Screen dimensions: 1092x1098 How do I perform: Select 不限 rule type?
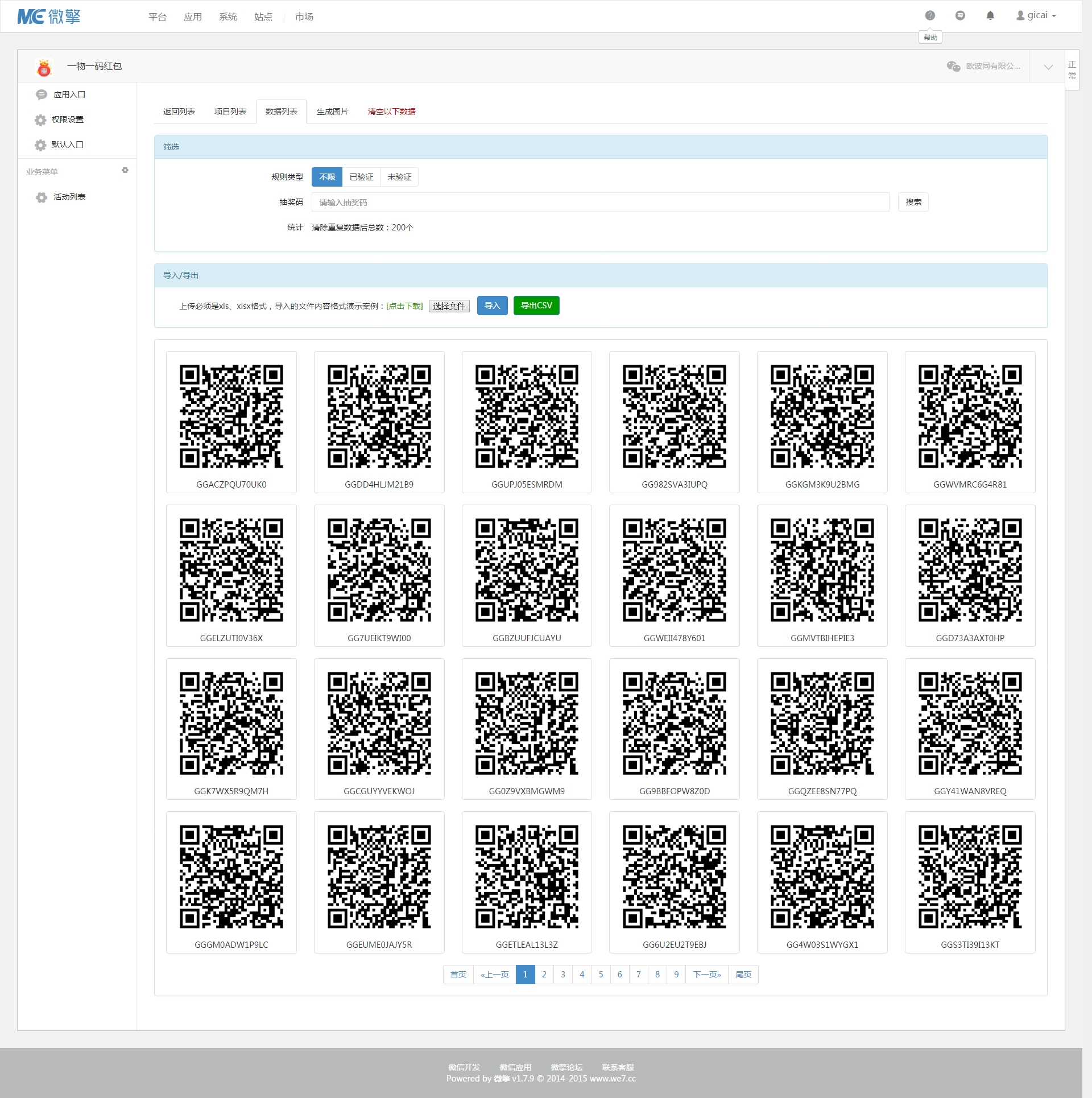tap(327, 177)
